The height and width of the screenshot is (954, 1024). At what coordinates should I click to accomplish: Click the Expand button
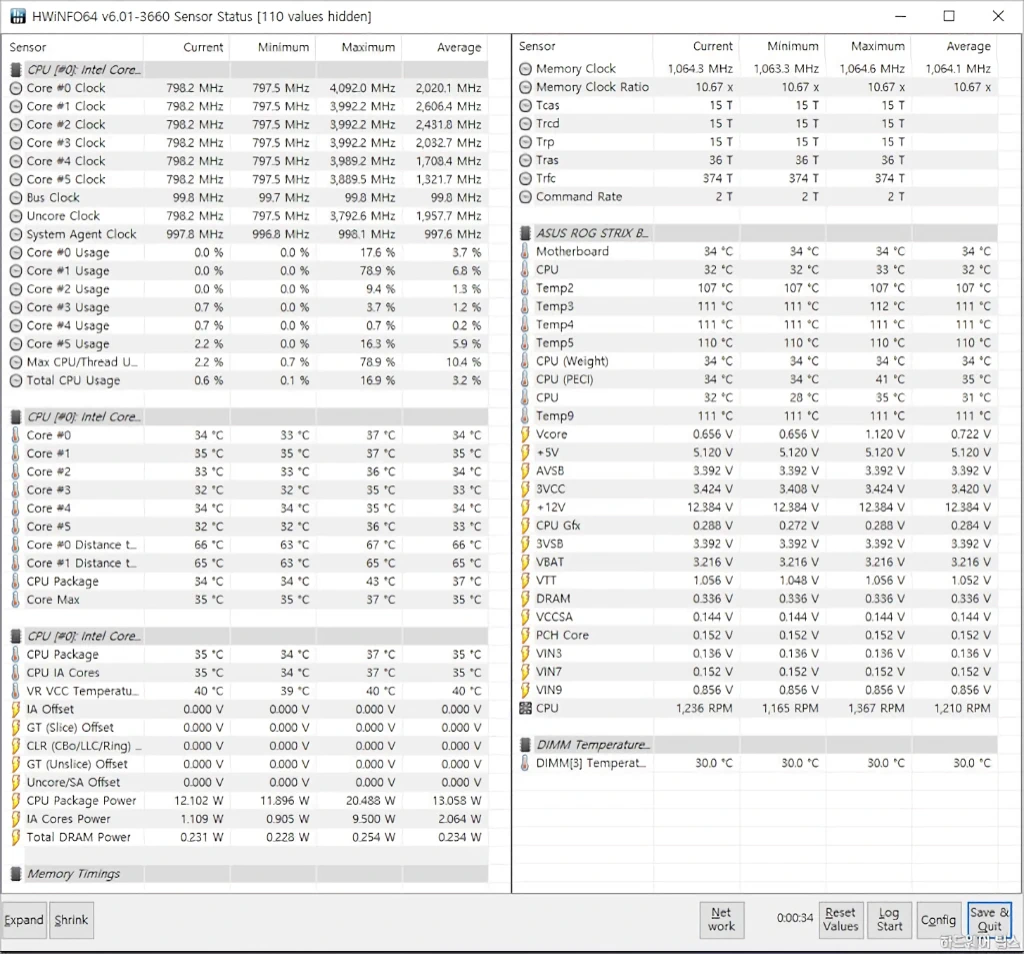24,920
